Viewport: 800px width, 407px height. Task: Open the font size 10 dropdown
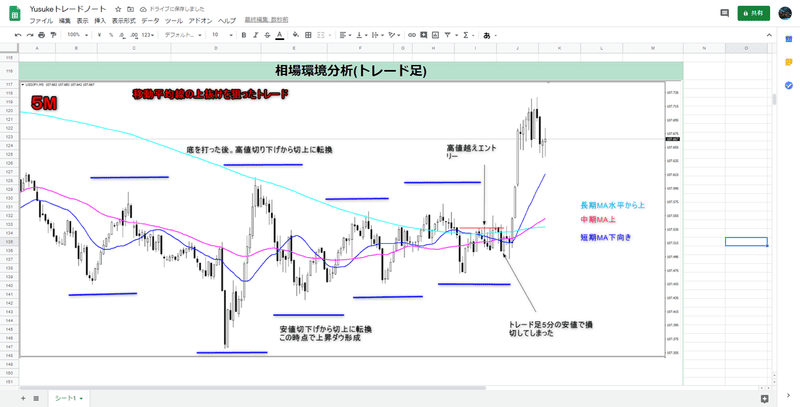point(222,35)
